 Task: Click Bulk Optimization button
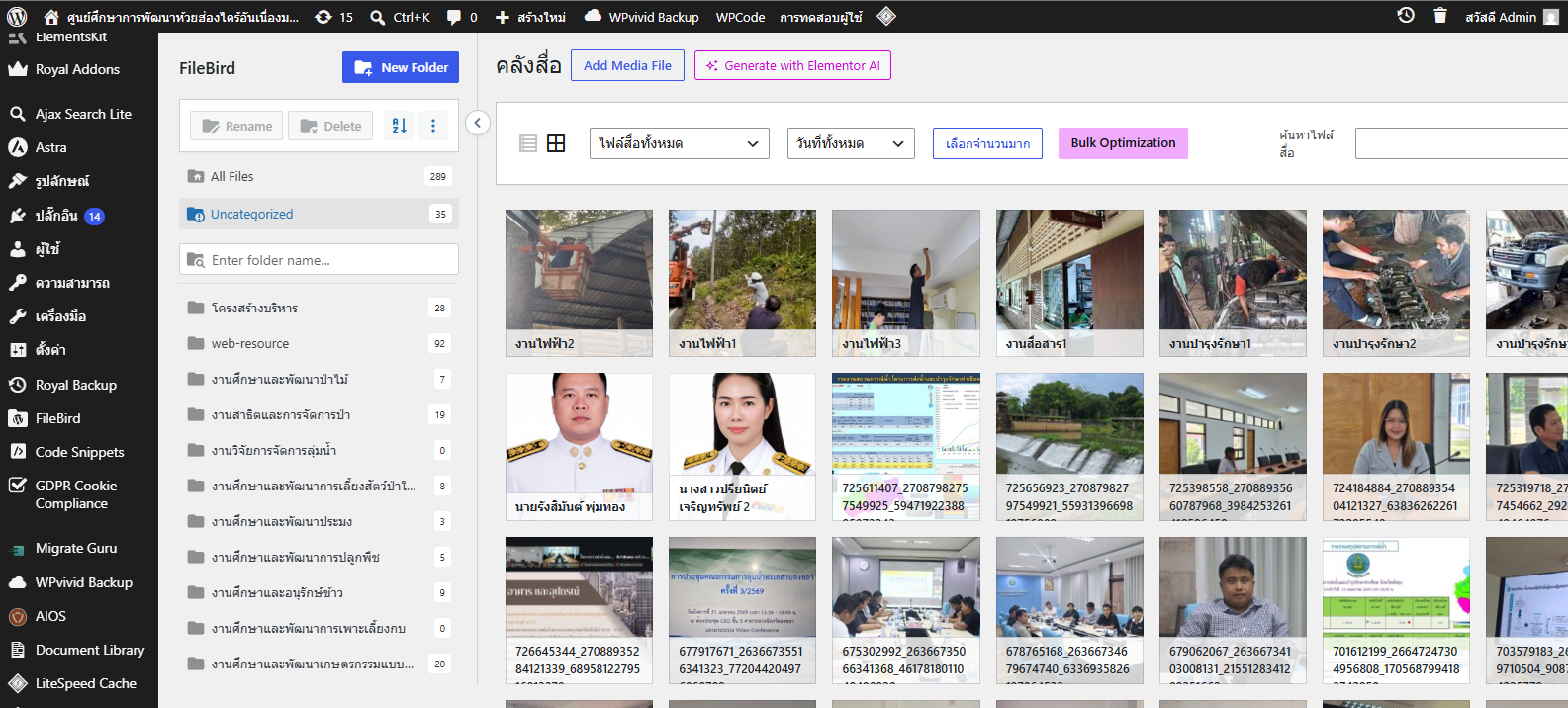1123,143
